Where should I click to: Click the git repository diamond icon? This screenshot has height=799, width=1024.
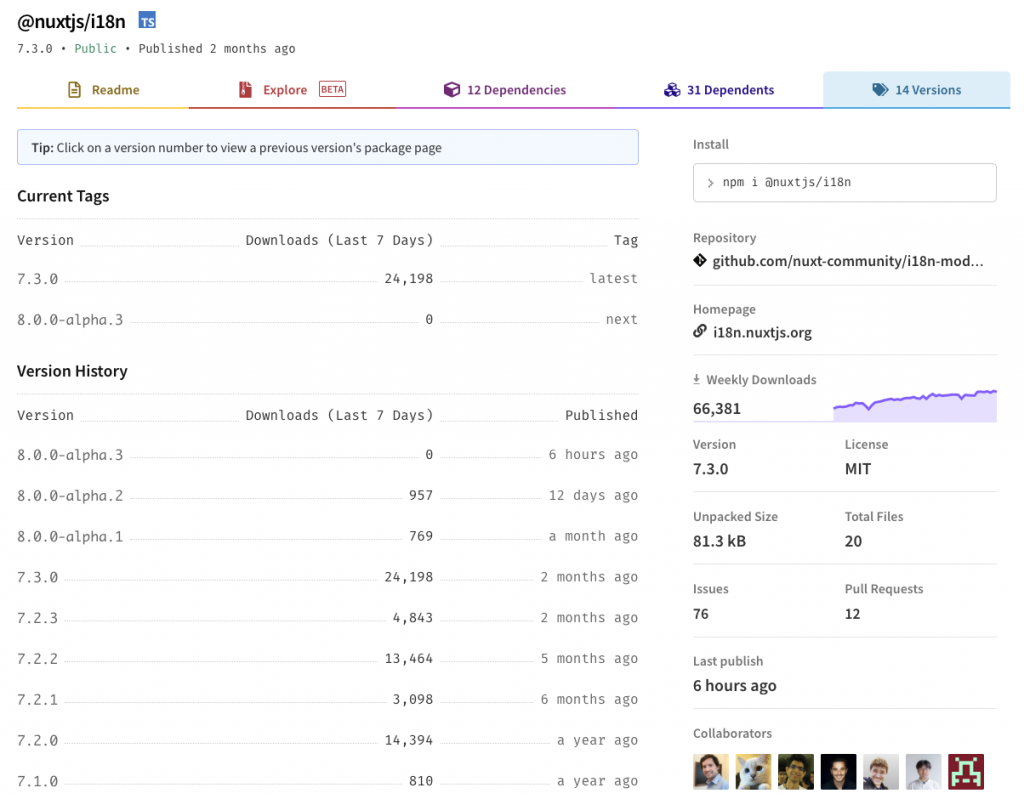700,261
